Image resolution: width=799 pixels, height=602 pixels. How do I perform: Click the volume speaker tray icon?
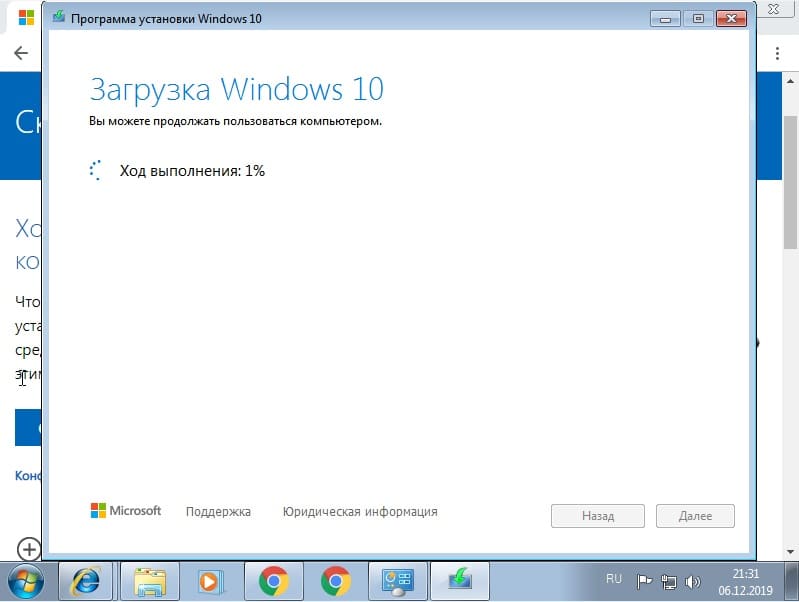(693, 580)
